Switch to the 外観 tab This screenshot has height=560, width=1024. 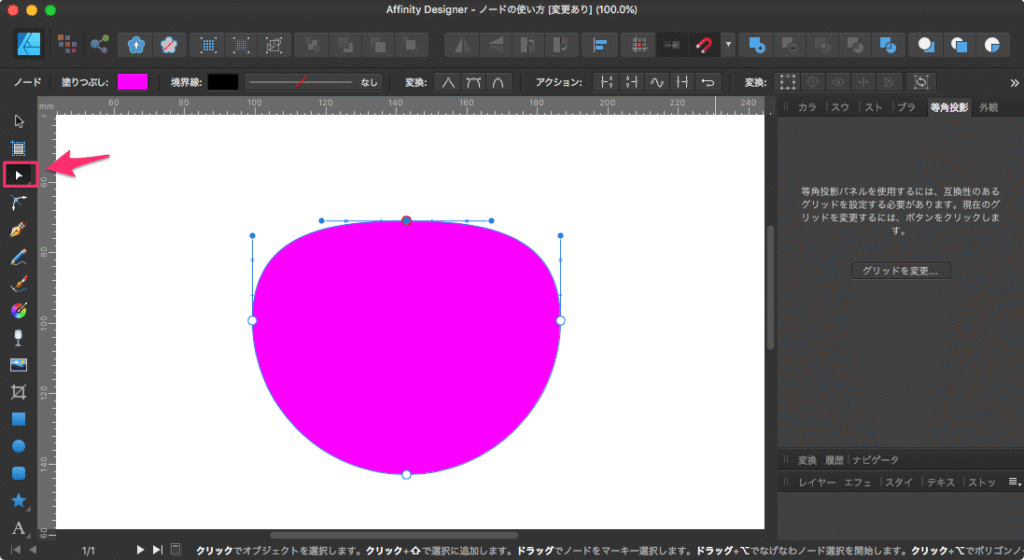click(x=988, y=107)
